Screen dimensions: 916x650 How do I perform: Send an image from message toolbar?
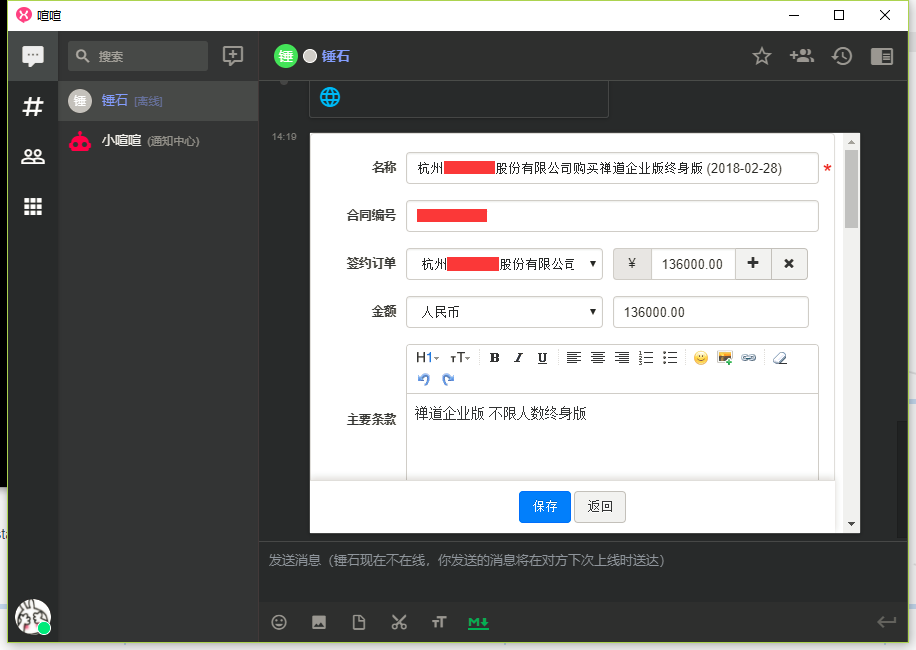[319, 622]
